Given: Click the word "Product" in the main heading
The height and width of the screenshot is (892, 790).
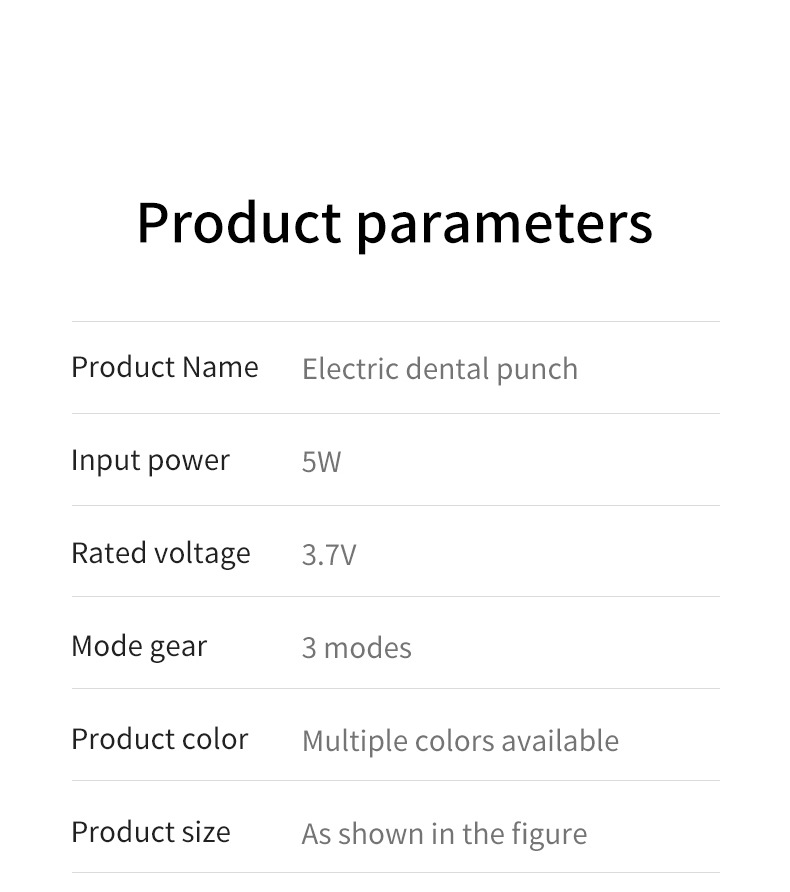Looking at the screenshot, I should tap(238, 222).
